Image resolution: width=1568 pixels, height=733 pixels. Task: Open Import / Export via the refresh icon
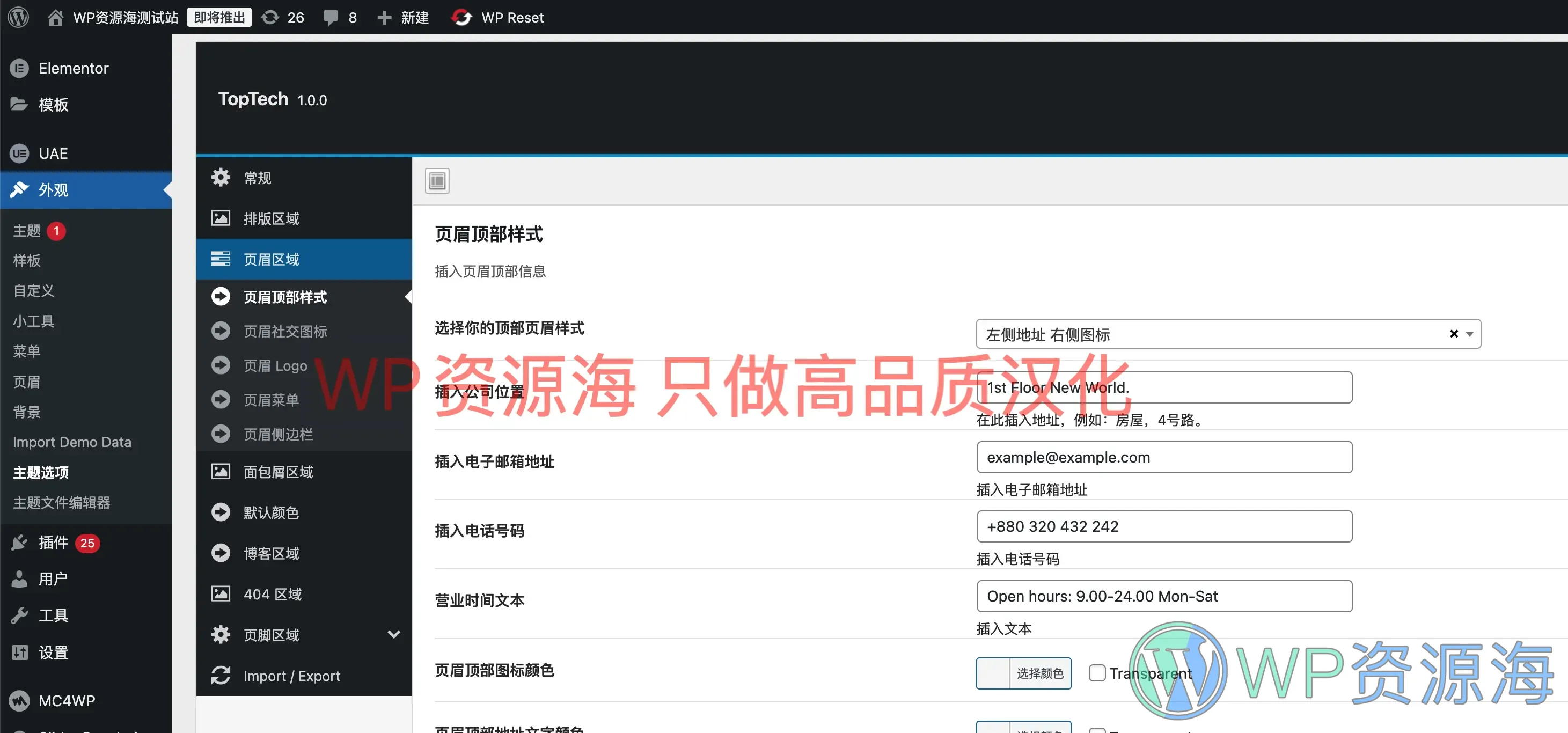coord(221,675)
